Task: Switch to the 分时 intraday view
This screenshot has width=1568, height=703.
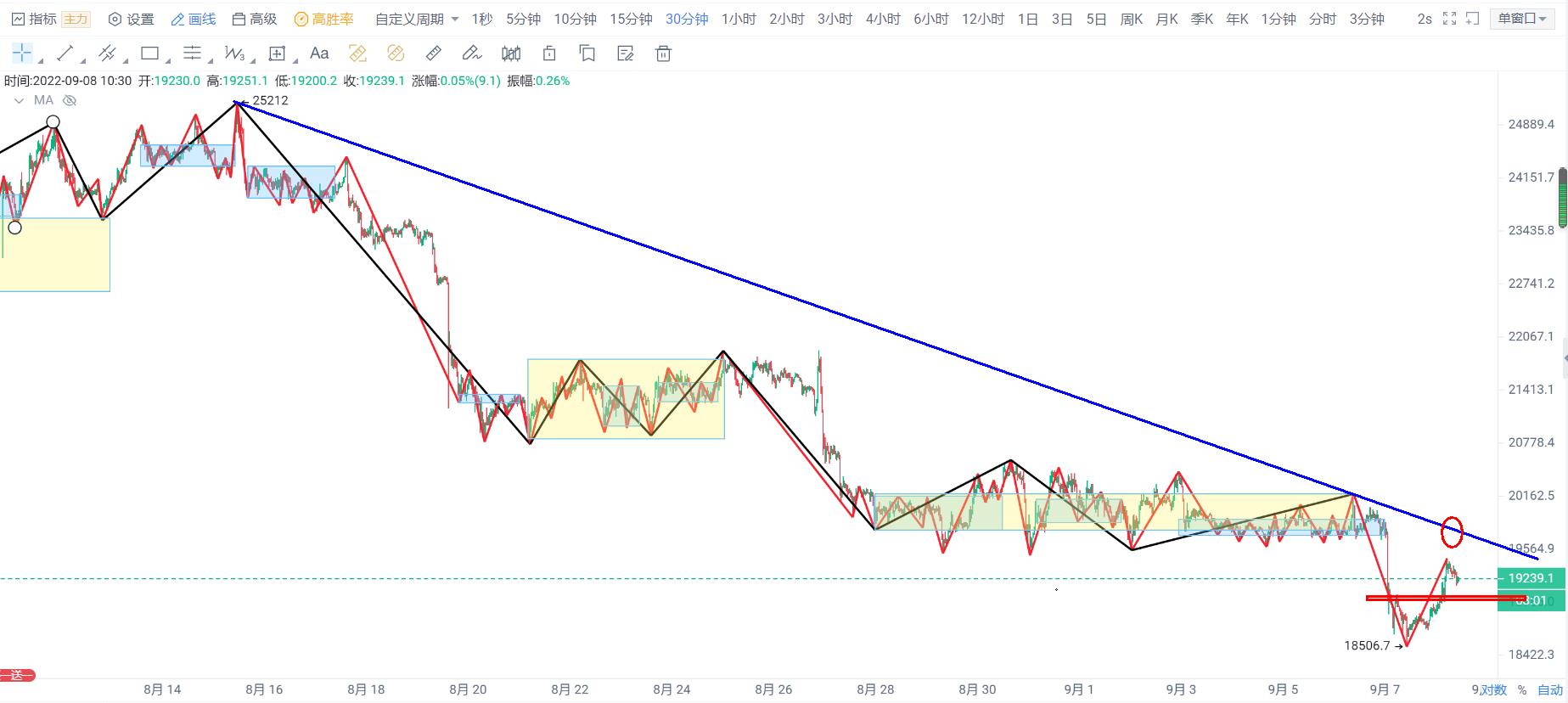Action: (x=1323, y=19)
